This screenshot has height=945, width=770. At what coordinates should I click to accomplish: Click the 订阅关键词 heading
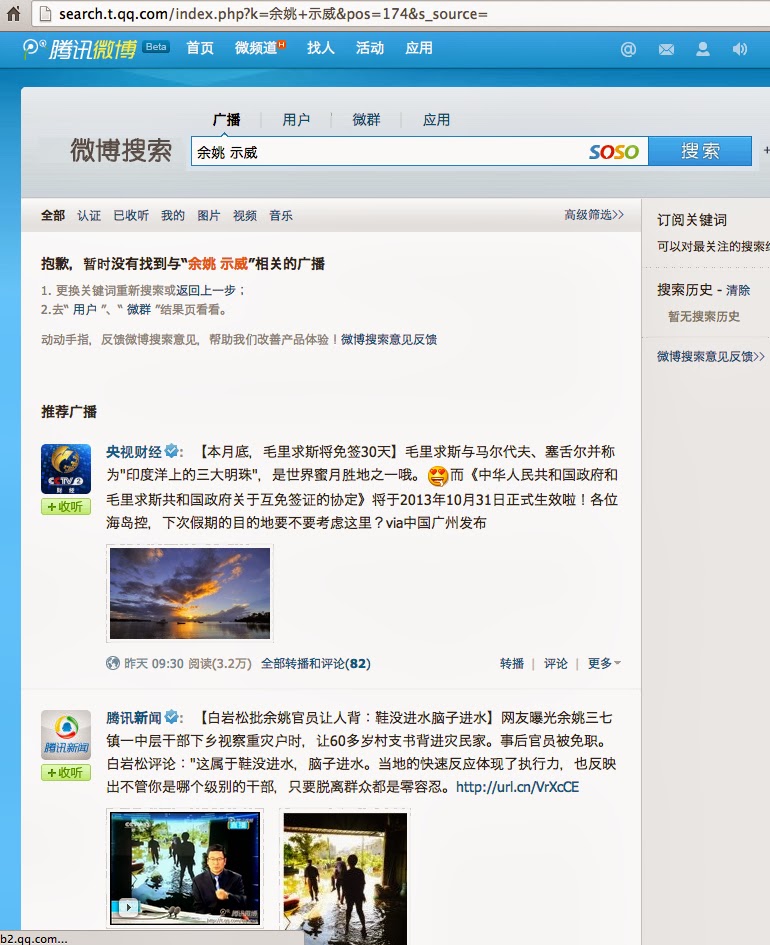[x=692, y=220]
